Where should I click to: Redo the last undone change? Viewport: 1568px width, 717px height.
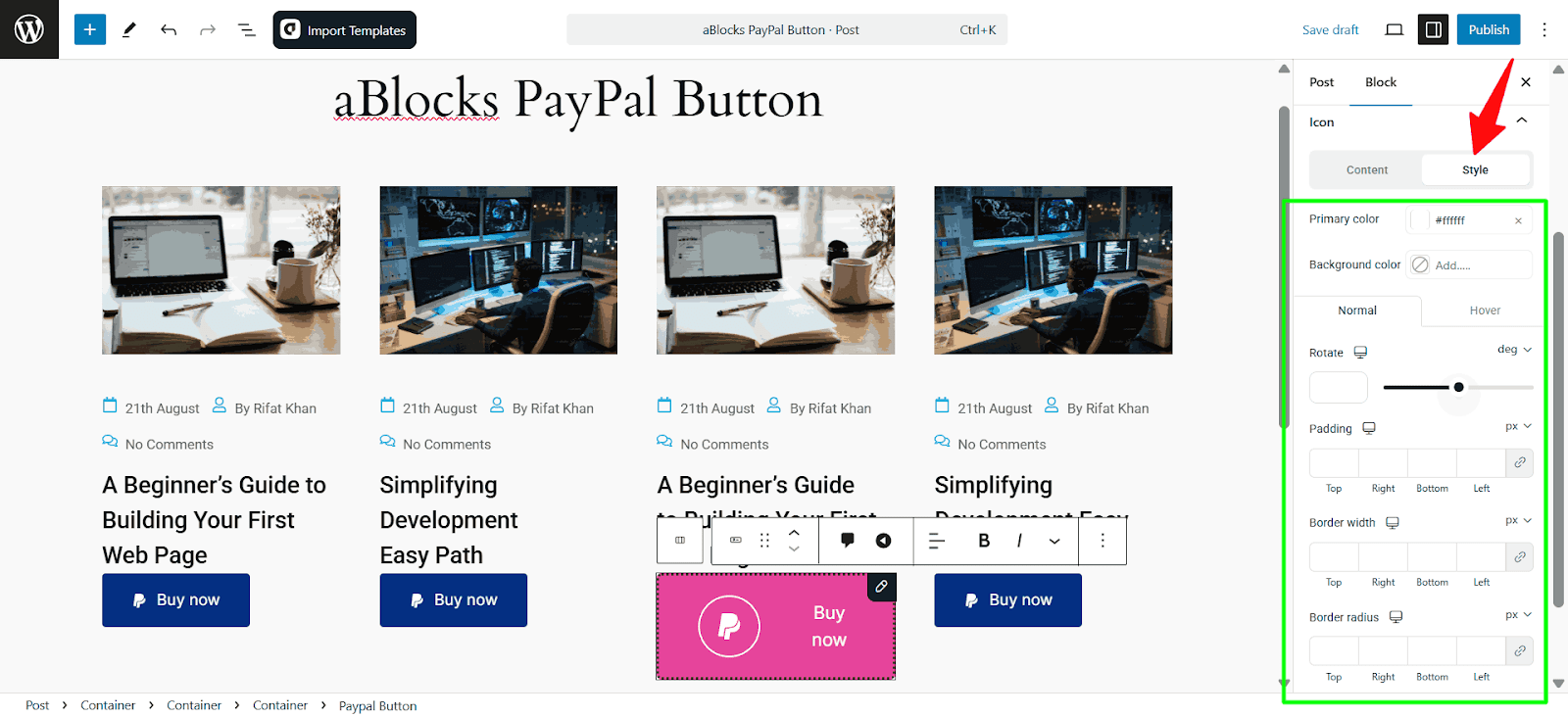coord(208,29)
